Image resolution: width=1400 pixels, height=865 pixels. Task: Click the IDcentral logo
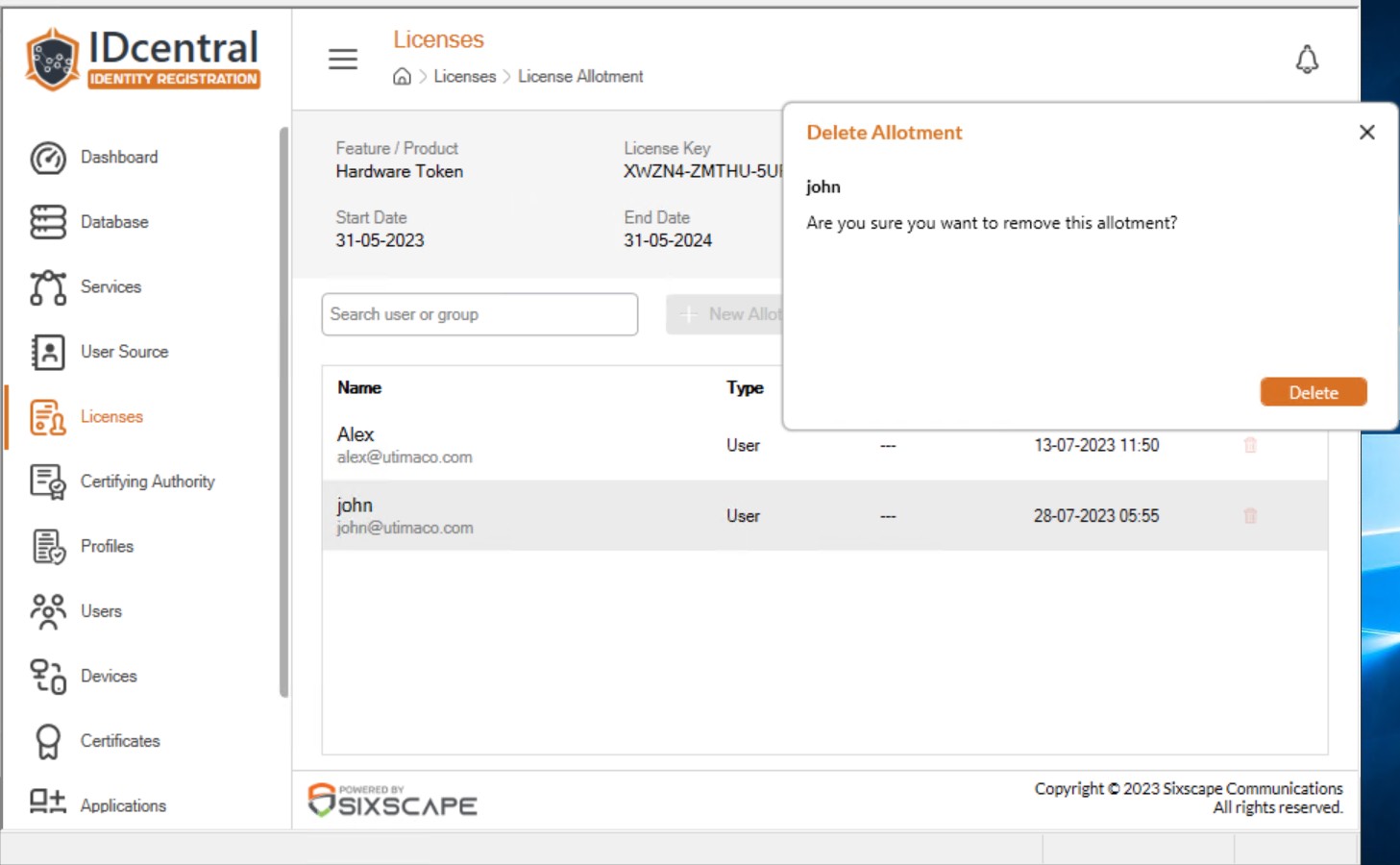[x=144, y=60]
